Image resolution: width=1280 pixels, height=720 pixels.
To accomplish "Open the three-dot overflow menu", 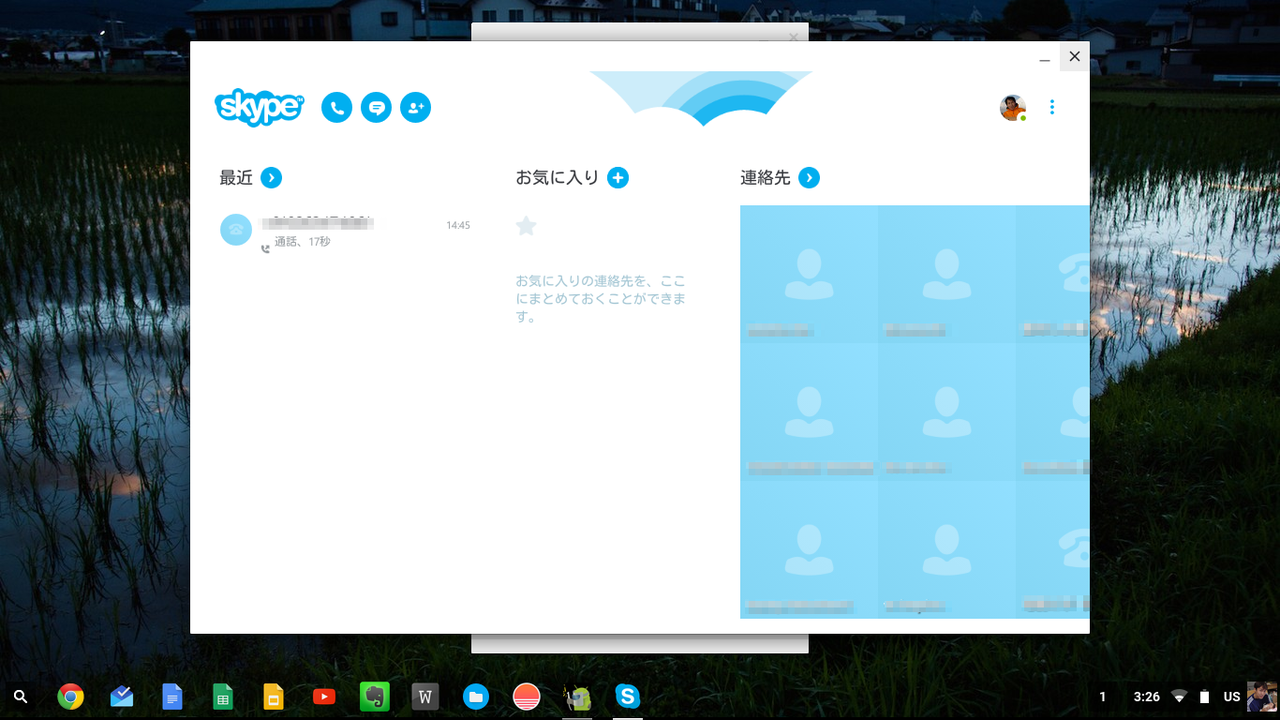I will [1052, 107].
